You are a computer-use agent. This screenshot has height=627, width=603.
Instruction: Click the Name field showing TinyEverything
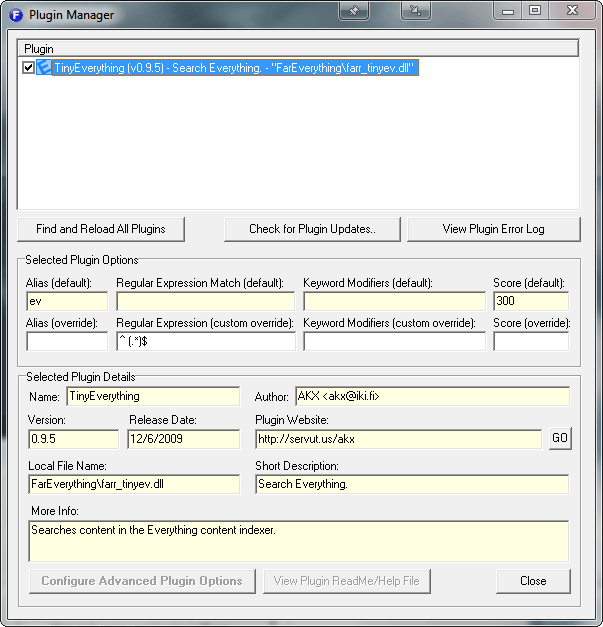pos(153,396)
